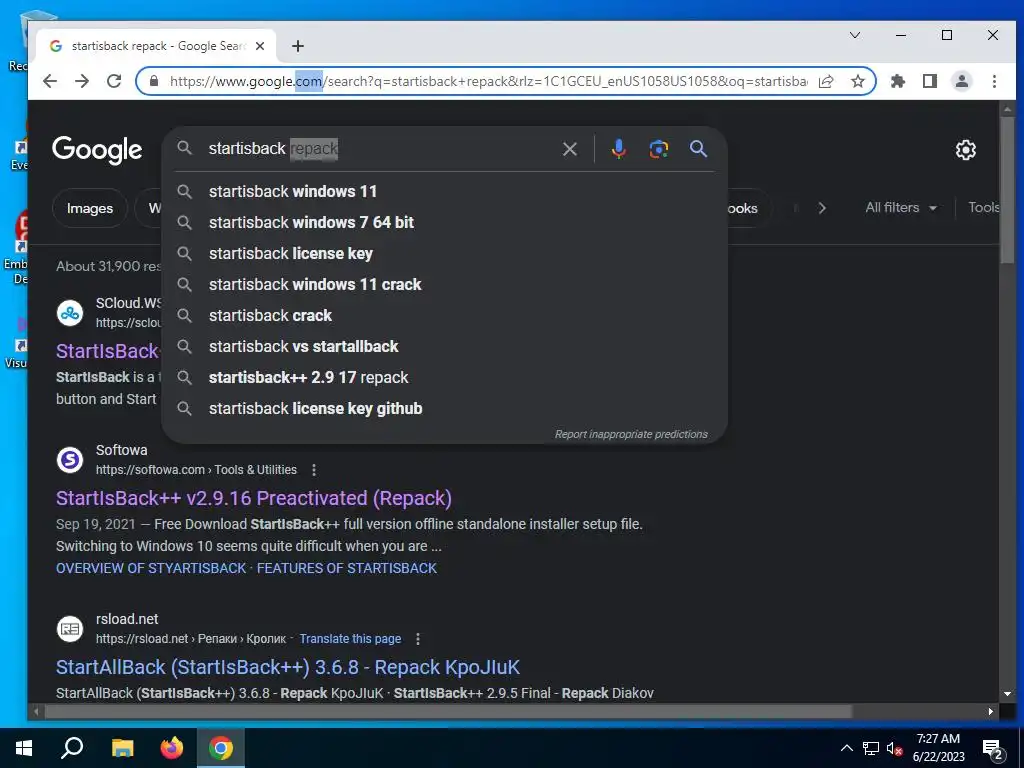This screenshot has width=1024, height=768.
Task: Show hidden tray icons chevron
Action: tap(846, 749)
